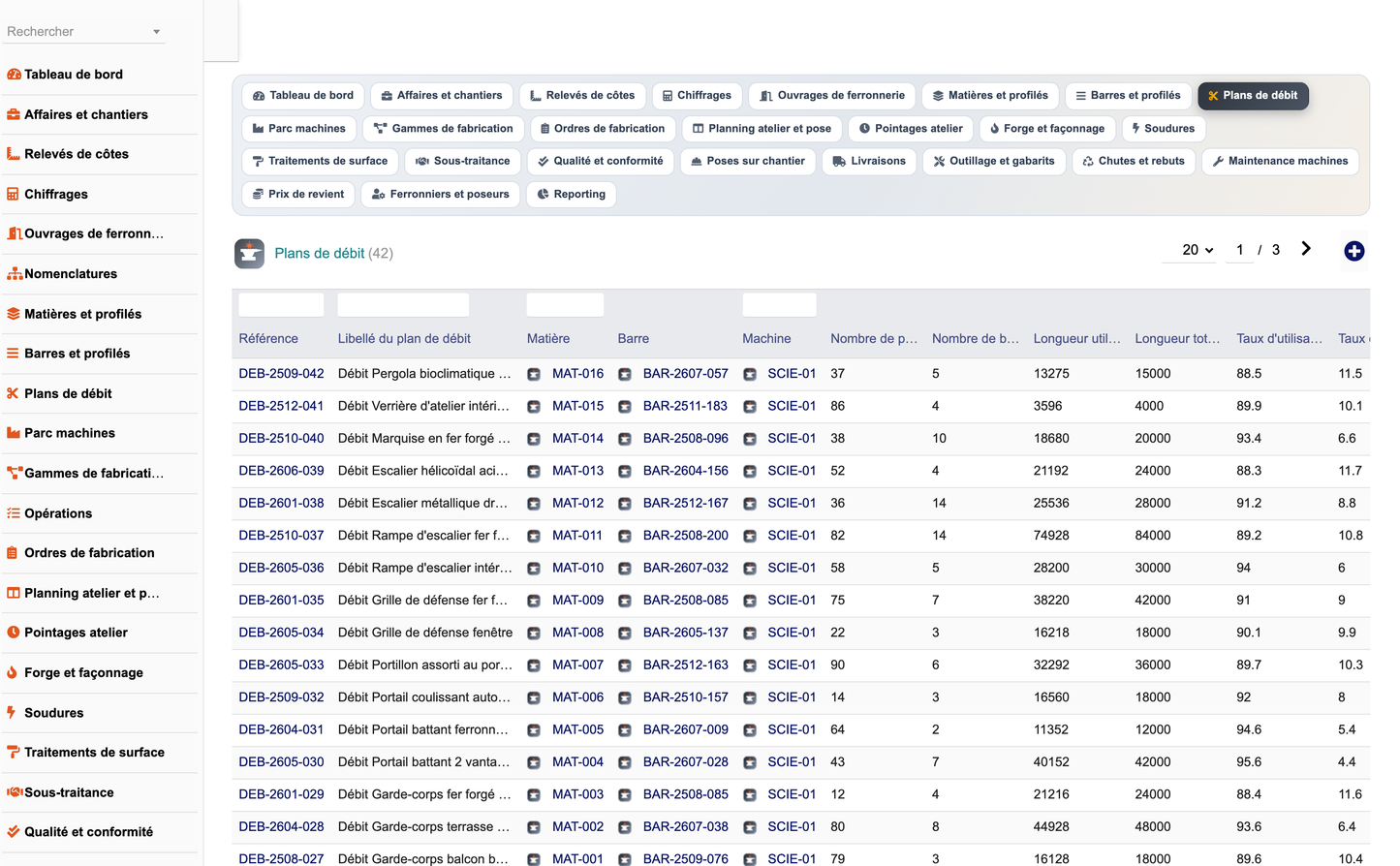
Task: Open Barres et profilés in sidebar
Action: [78, 354]
